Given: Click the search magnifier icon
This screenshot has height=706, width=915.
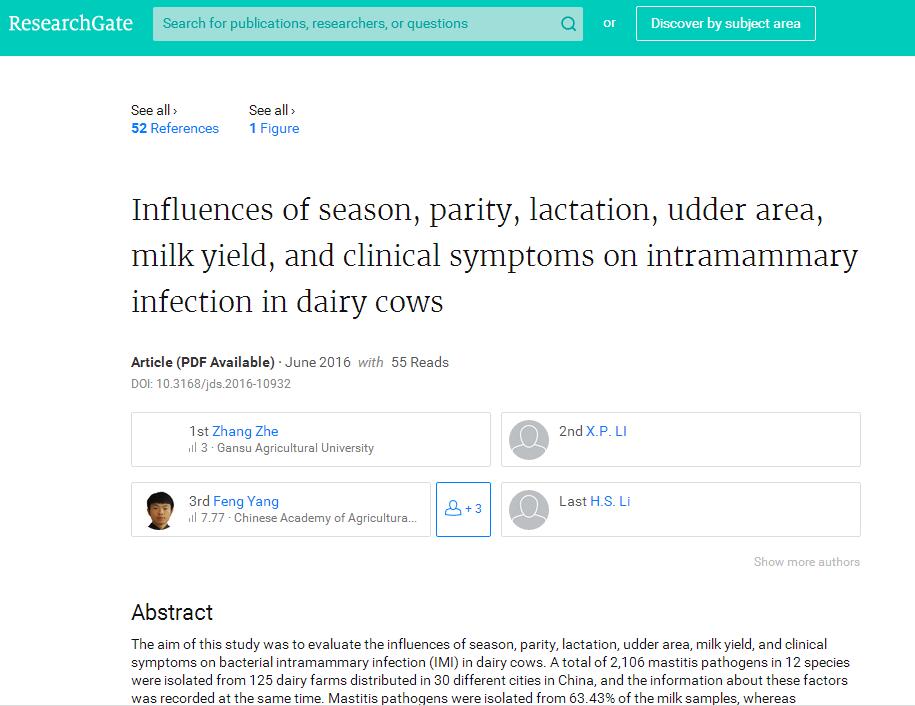Looking at the screenshot, I should click(x=568, y=24).
